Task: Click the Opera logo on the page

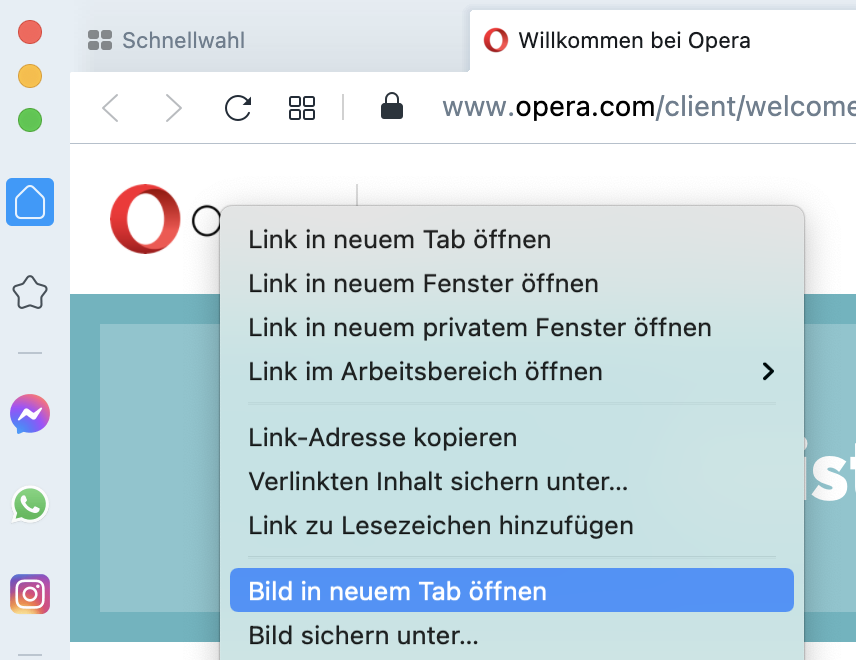Action: [x=145, y=219]
